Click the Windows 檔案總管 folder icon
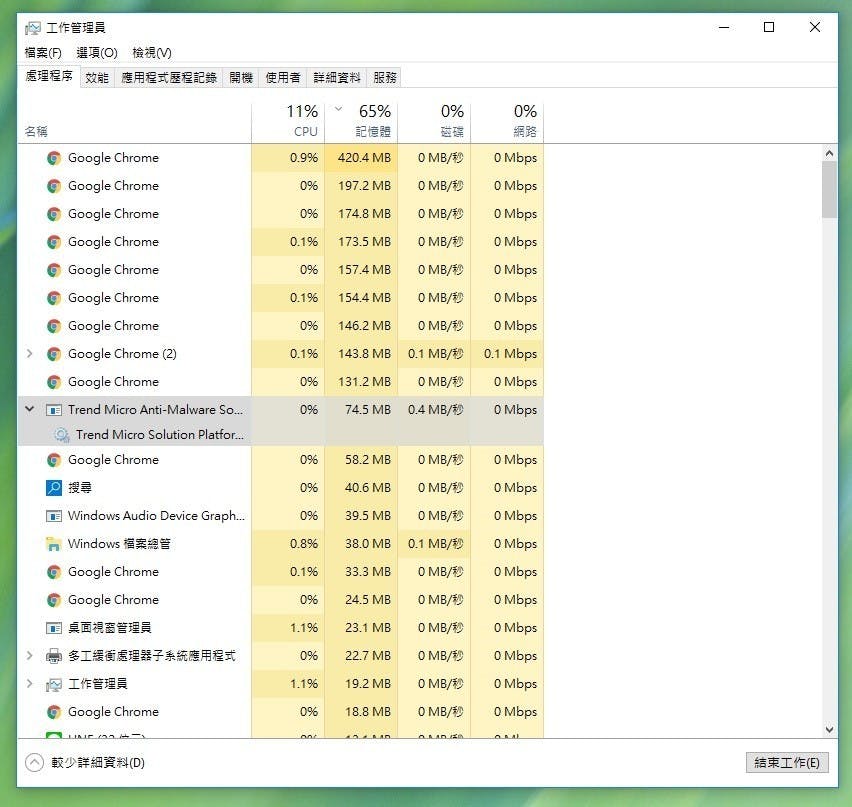Image resolution: width=852 pixels, height=807 pixels. [x=54, y=544]
